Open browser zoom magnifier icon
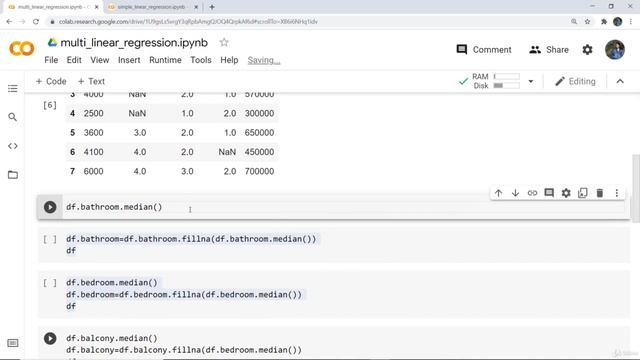Image resolution: width=640 pixels, height=360 pixels. (574, 22)
